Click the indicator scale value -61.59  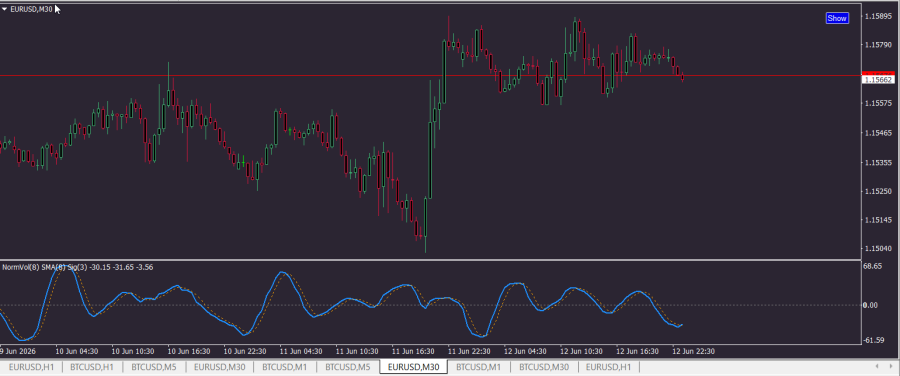[x=874, y=340]
